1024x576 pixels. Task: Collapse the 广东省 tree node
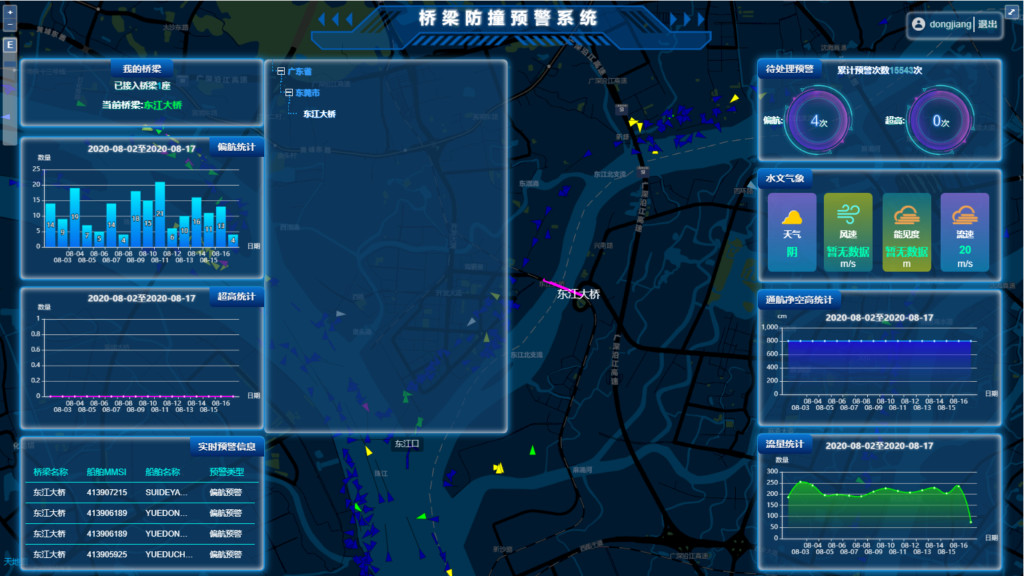(x=280, y=71)
